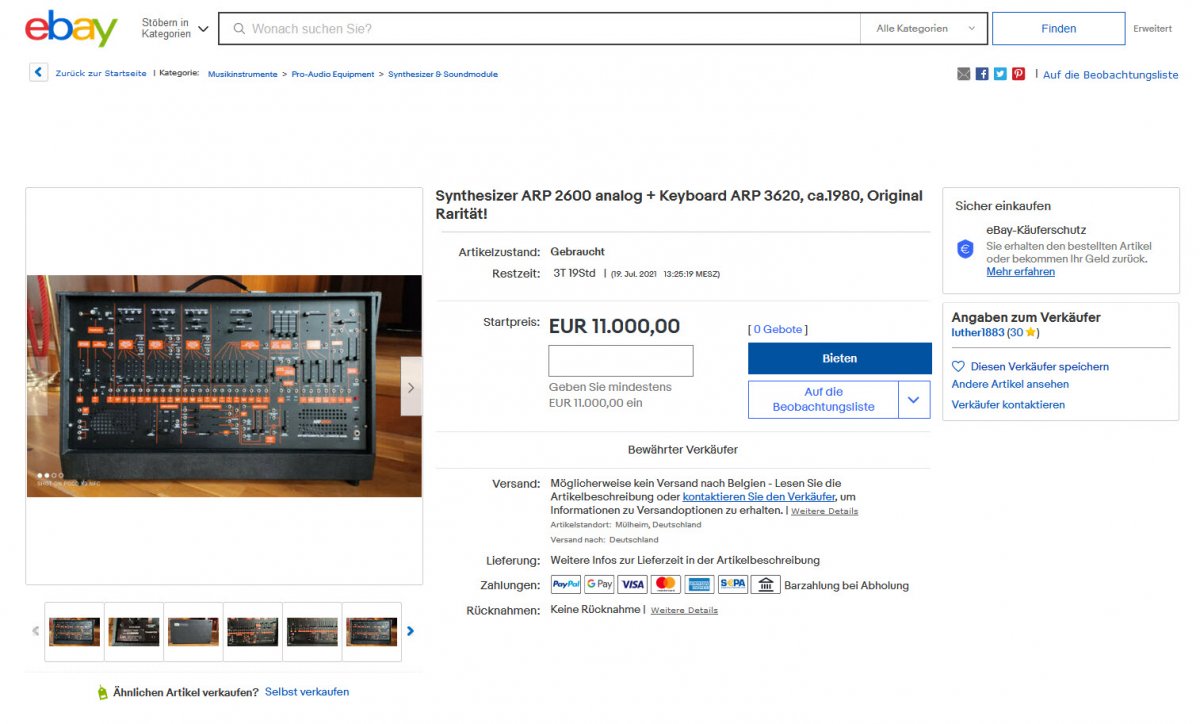This screenshot has width=1200, height=724.
Task: Click the SEPA payment icon
Action: click(x=733, y=585)
